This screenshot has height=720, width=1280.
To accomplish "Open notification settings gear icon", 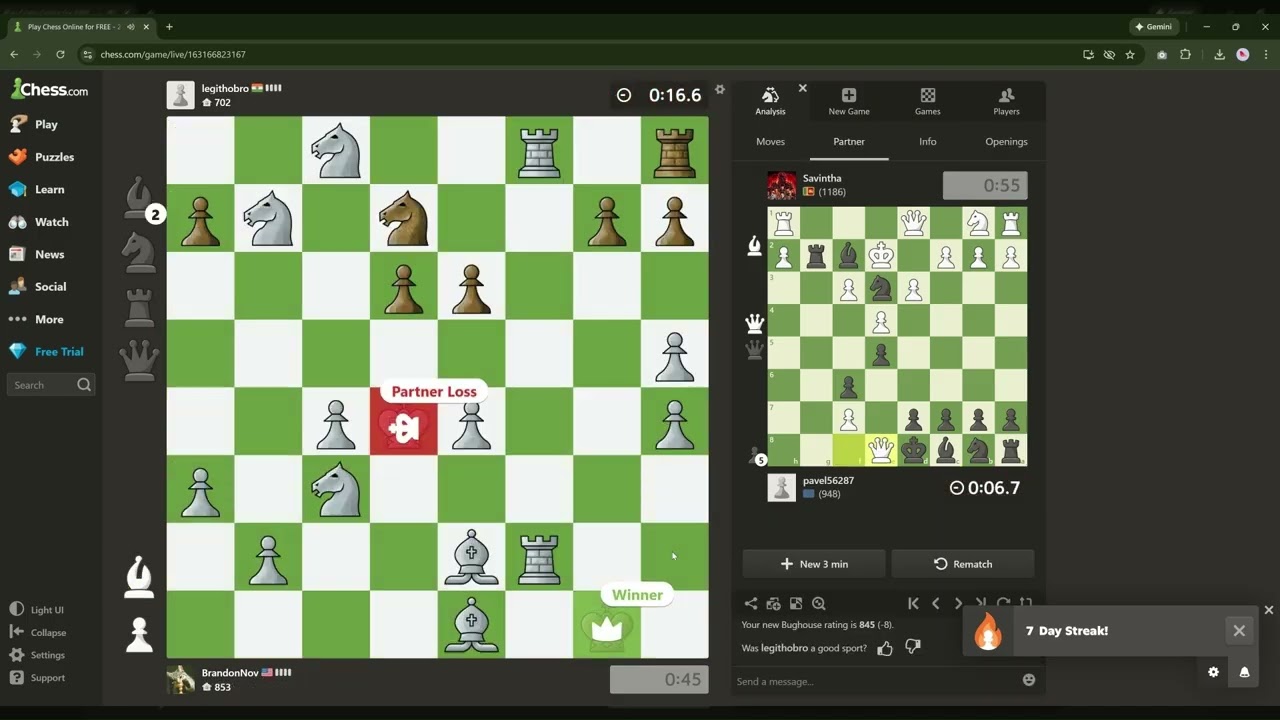I will pyautogui.click(x=1214, y=672).
